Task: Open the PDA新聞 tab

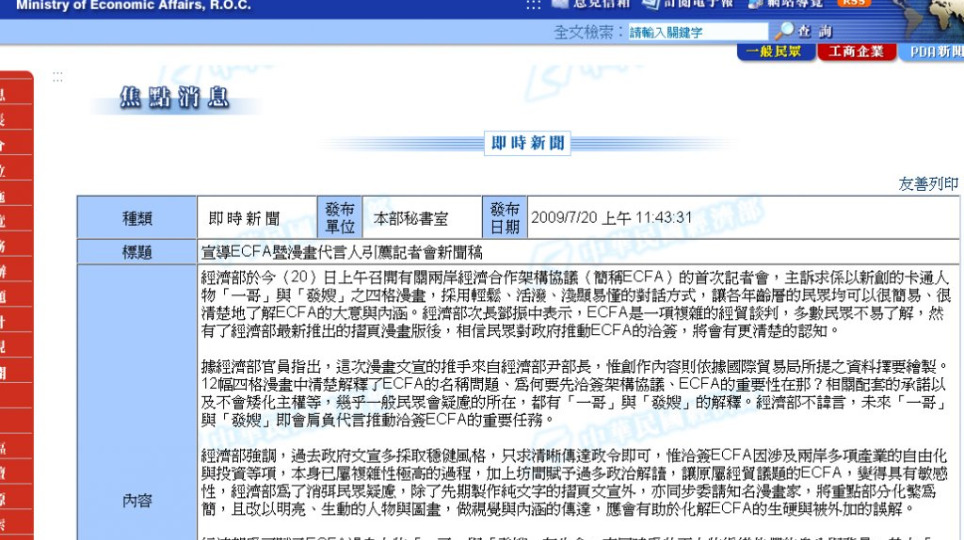Action: (934, 52)
